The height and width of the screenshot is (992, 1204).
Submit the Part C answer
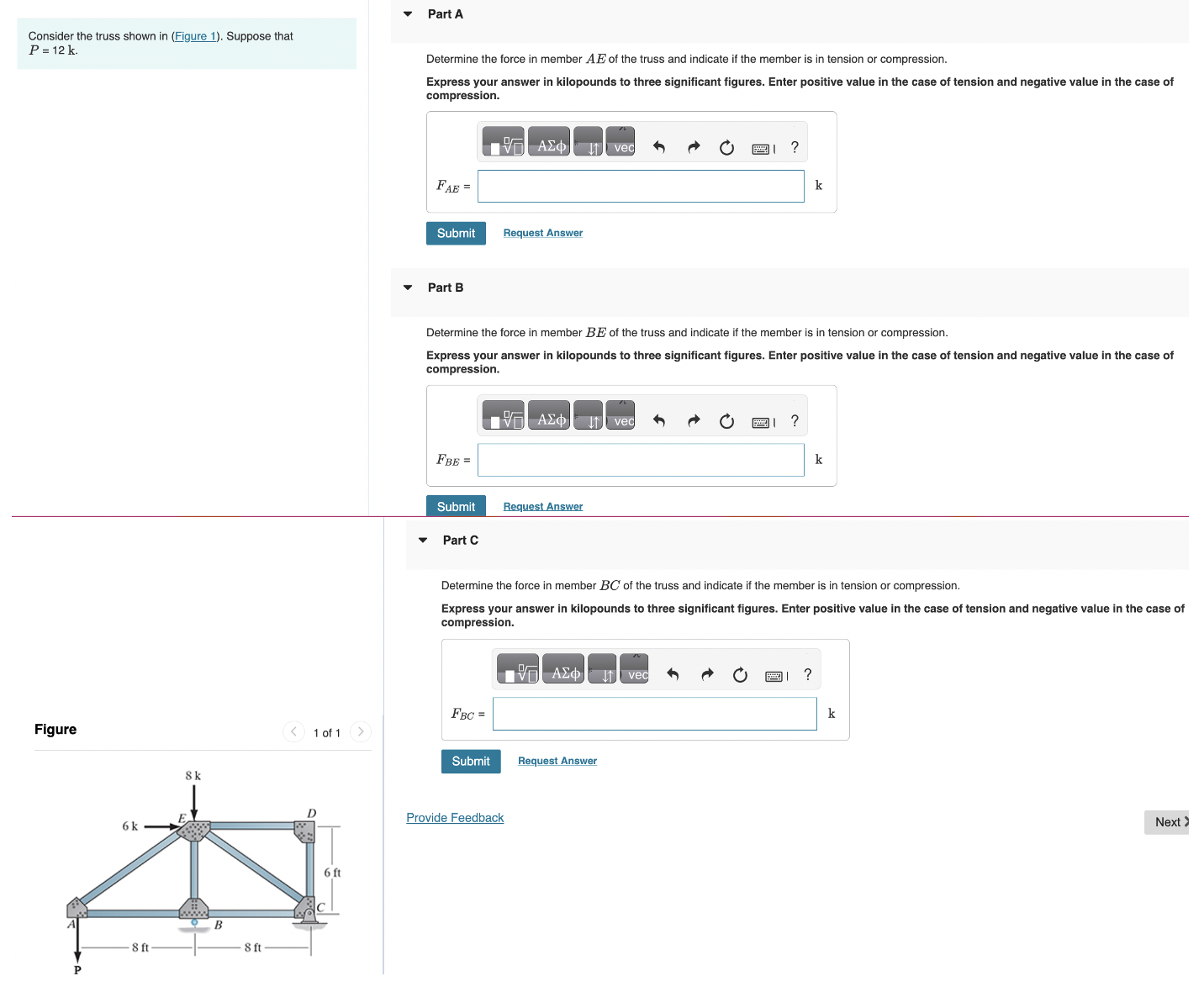471,761
